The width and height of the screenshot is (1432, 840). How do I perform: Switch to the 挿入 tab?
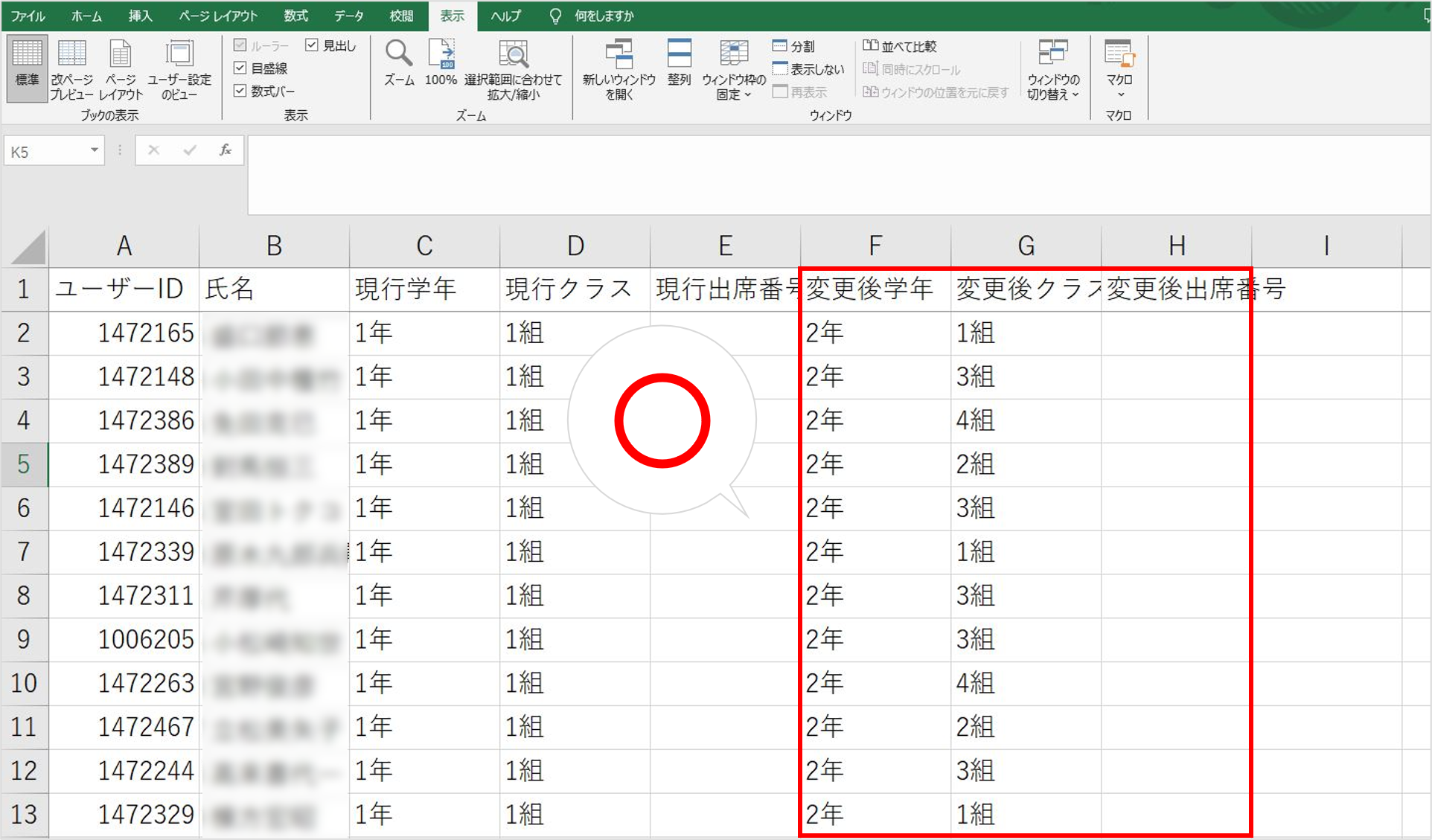[139, 16]
